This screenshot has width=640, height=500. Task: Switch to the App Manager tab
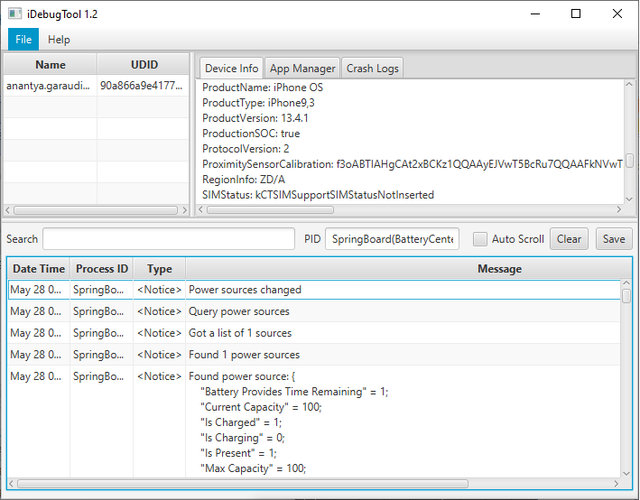(x=302, y=68)
